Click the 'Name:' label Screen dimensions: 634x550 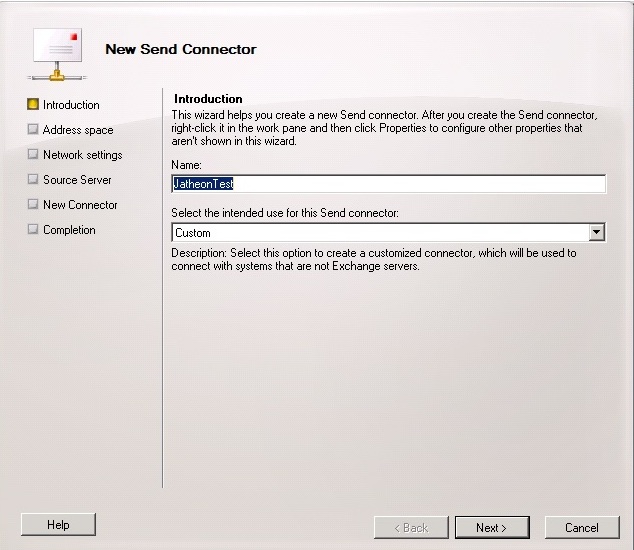186,165
